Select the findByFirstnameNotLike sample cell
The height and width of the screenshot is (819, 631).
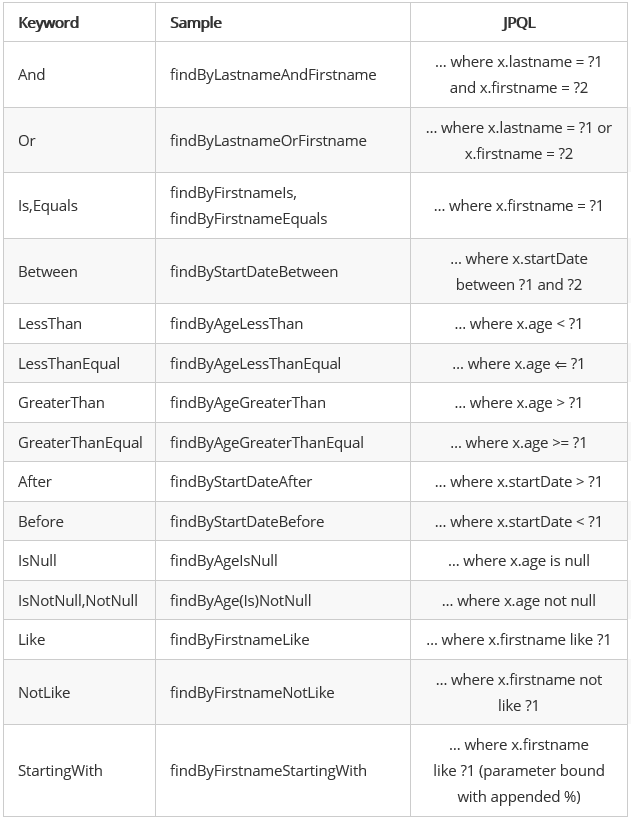pos(252,693)
